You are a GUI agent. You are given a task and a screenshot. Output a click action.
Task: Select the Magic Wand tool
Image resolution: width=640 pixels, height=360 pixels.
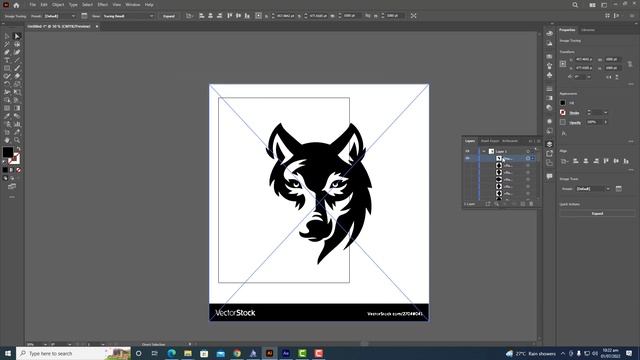coord(7,44)
